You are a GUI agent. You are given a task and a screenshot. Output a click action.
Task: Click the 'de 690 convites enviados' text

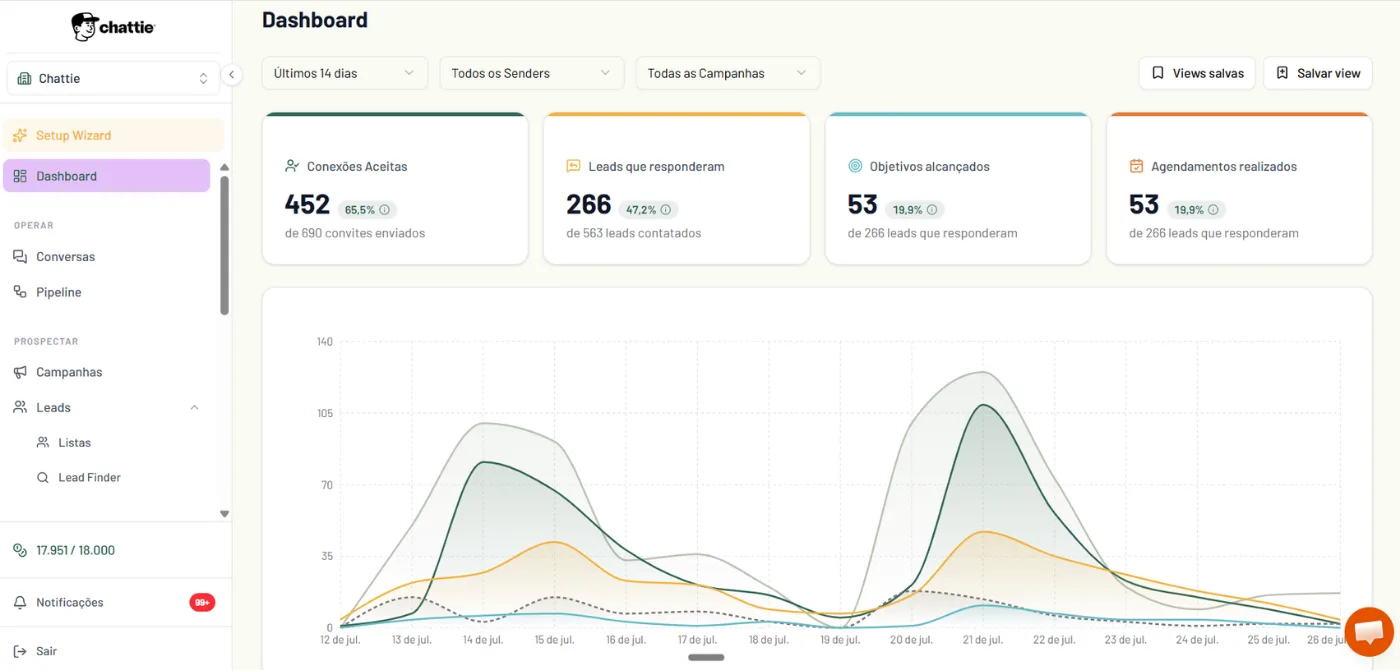point(355,233)
